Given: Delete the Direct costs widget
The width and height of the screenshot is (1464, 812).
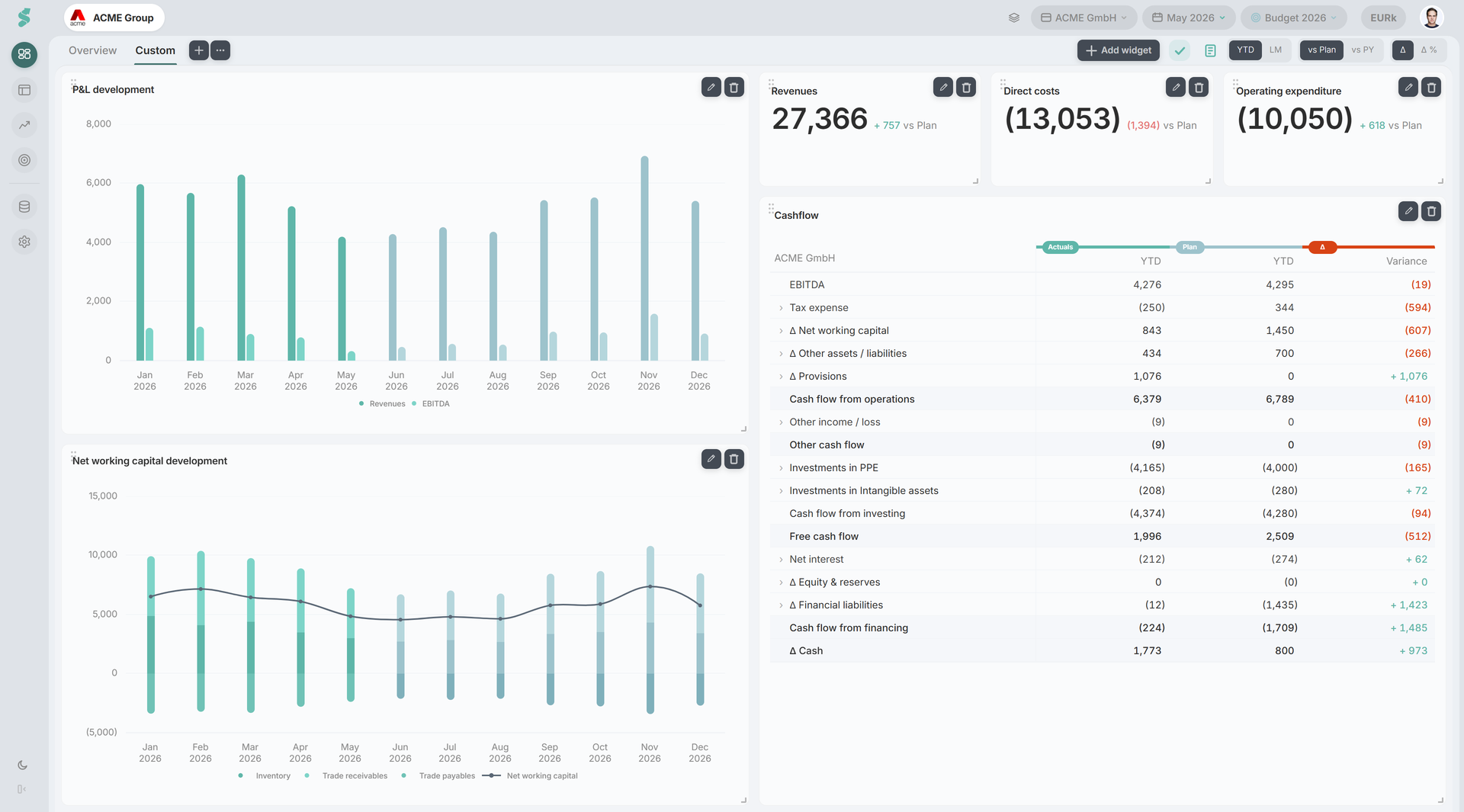Looking at the screenshot, I should click(x=1199, y=87).
